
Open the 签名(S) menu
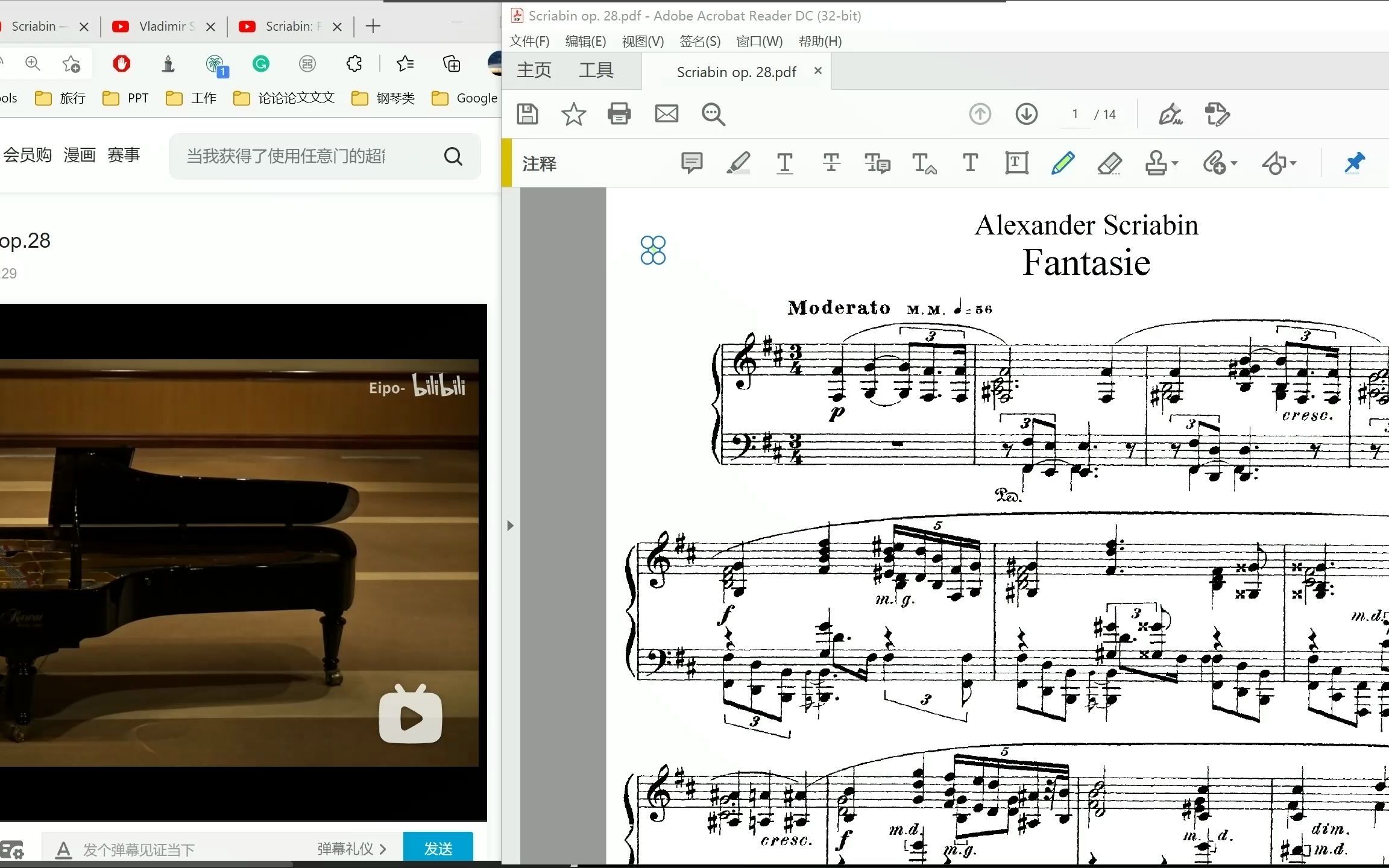700,41
